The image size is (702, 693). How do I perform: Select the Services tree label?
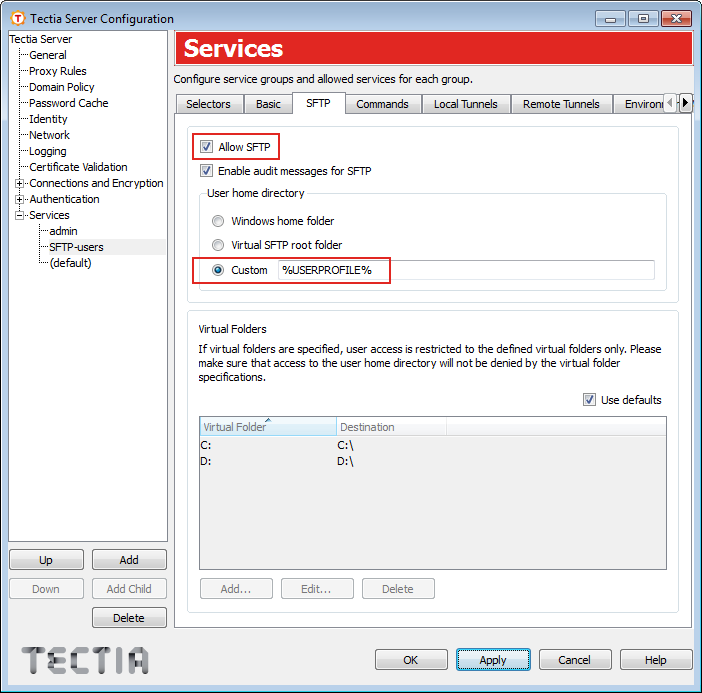pos(49,215)
